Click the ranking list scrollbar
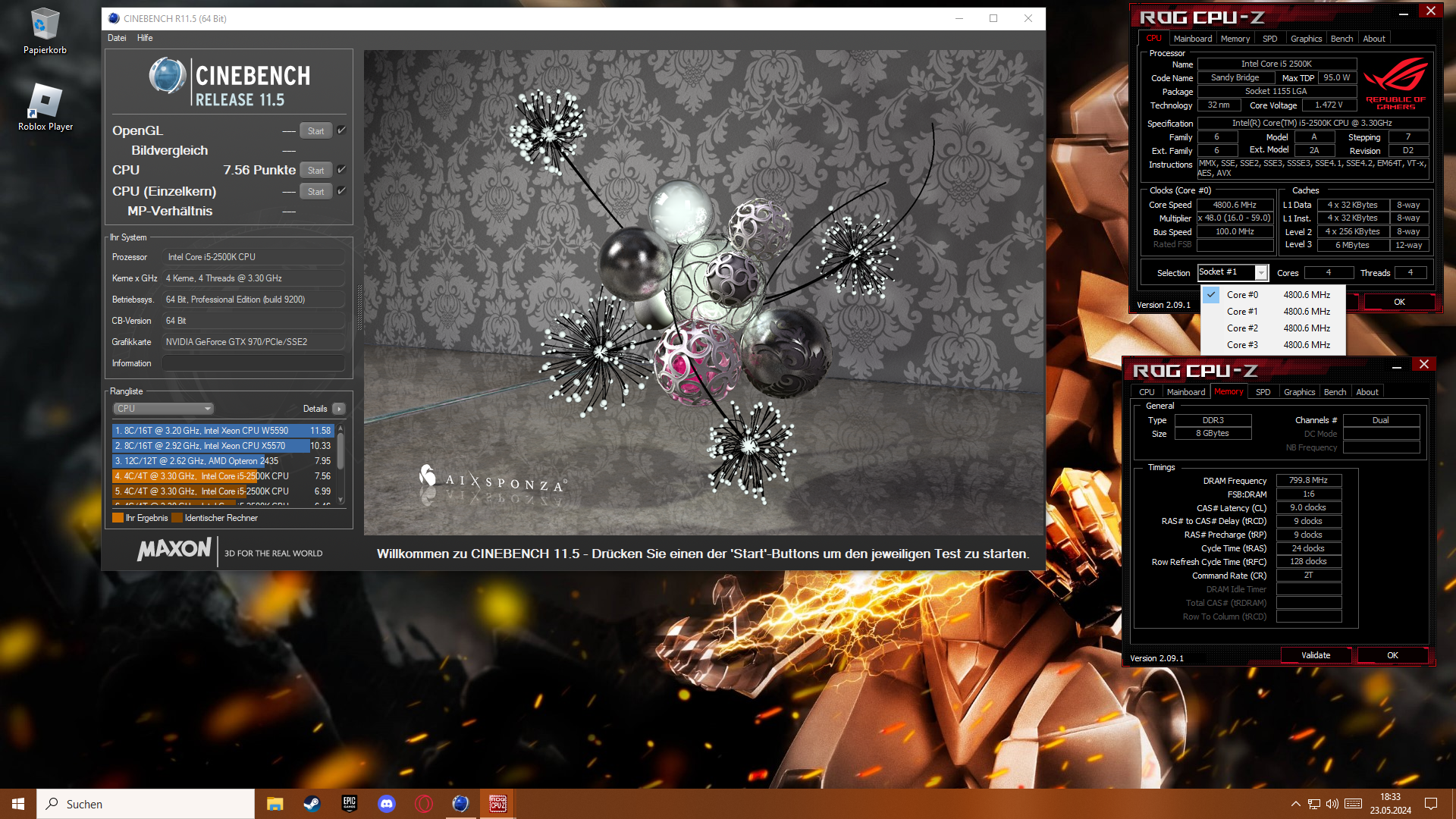This screenshot has height=819, width=1456. point(340,465)
